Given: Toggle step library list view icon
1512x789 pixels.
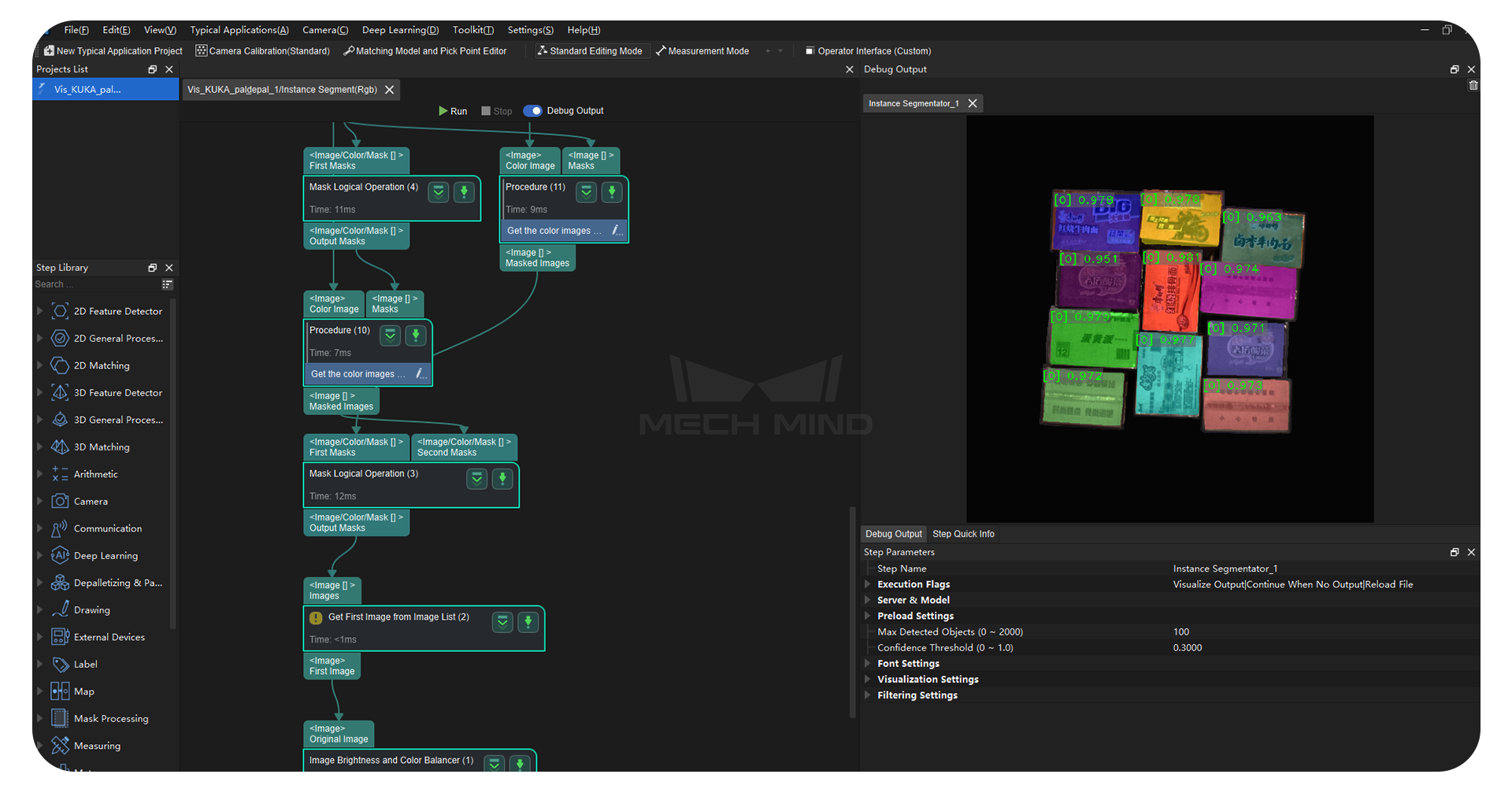Looking at the screenshot, I should coord(167,284).
